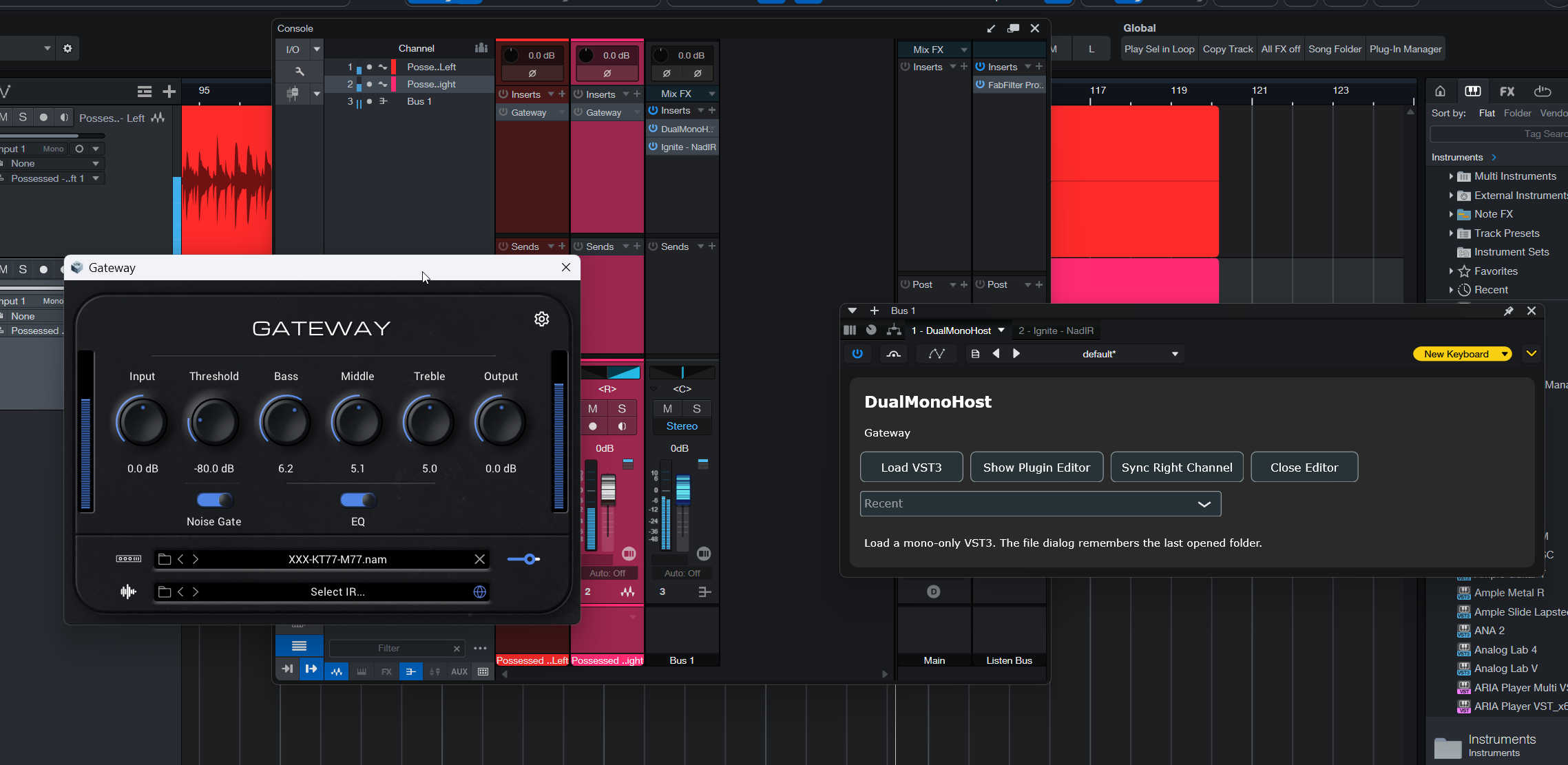Toggle power for Ignite - NadIR insert
1568x765 pixels.
pyautogui.click(x=654, y=147)
